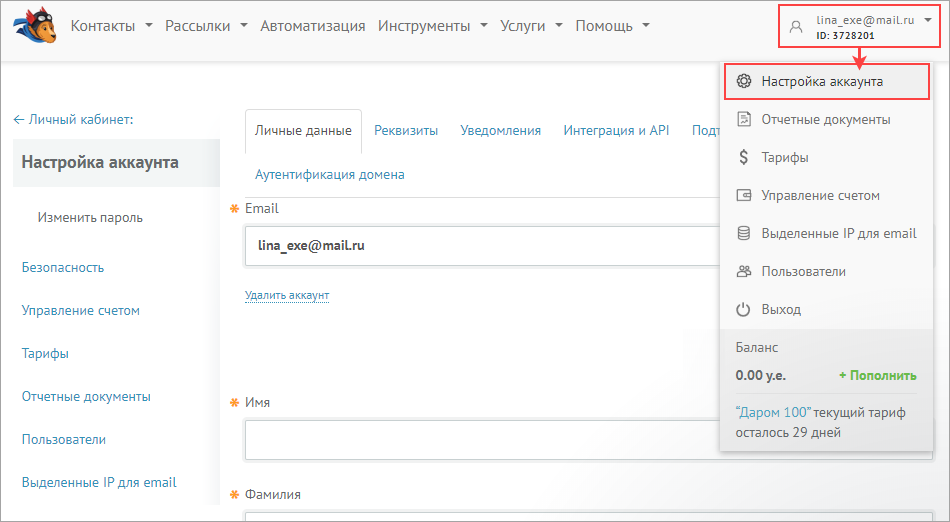Expand the Контакты dropdown menu

coord(111,26)
